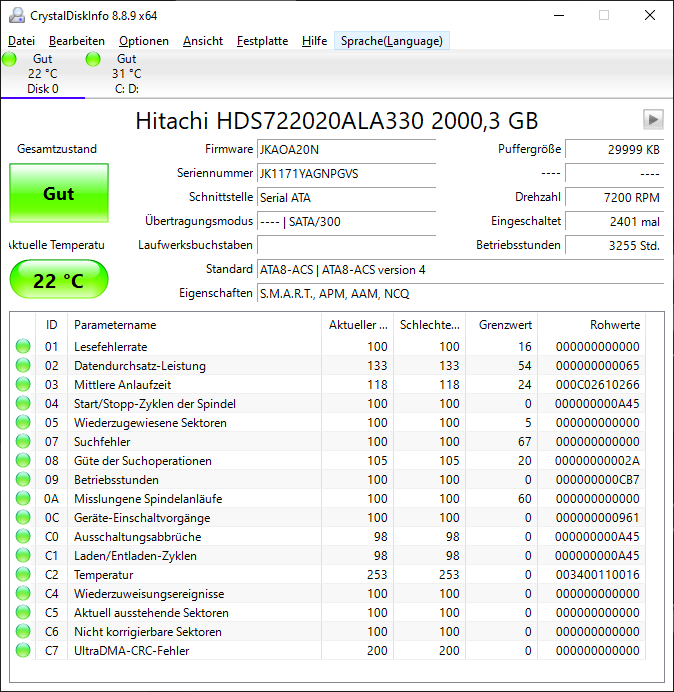Select raw value 00000000002A
674x692 pixels.
(x=597, y=461)
